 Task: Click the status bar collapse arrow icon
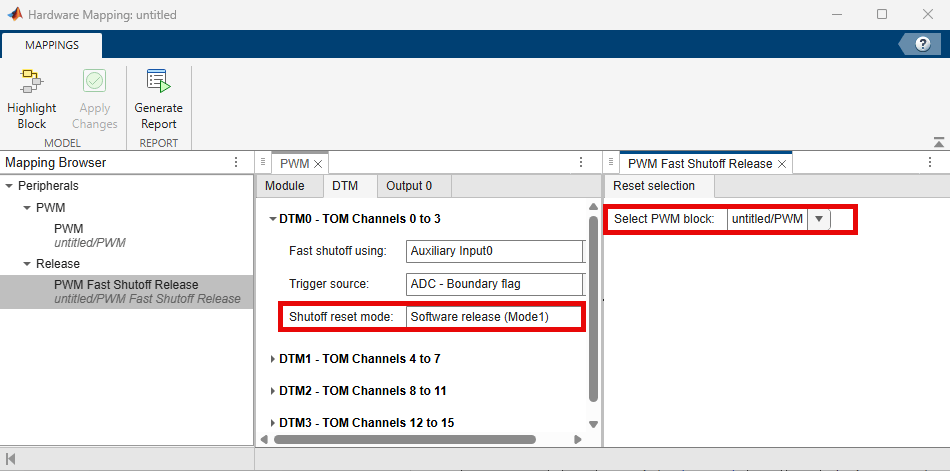pyautogui.click(x=10, y=459)
